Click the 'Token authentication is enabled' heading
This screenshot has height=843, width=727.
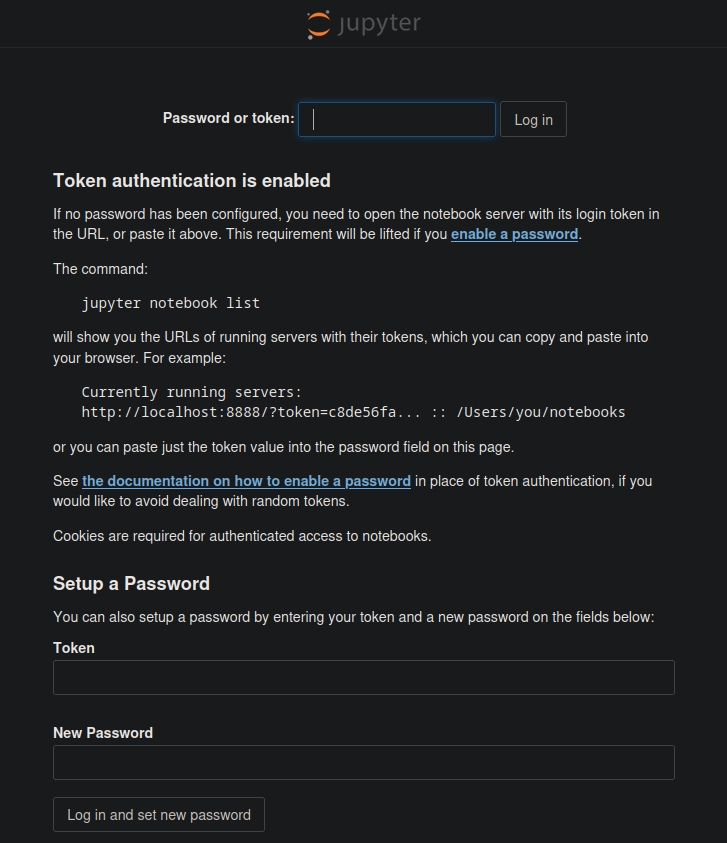pos(191,181)
